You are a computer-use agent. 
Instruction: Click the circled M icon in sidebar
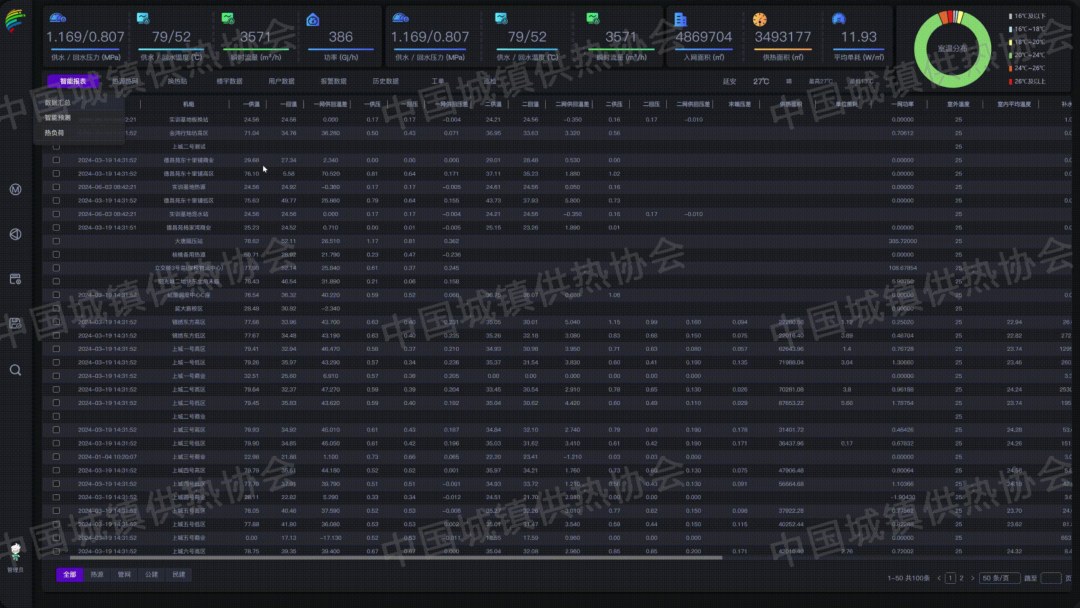16,189
